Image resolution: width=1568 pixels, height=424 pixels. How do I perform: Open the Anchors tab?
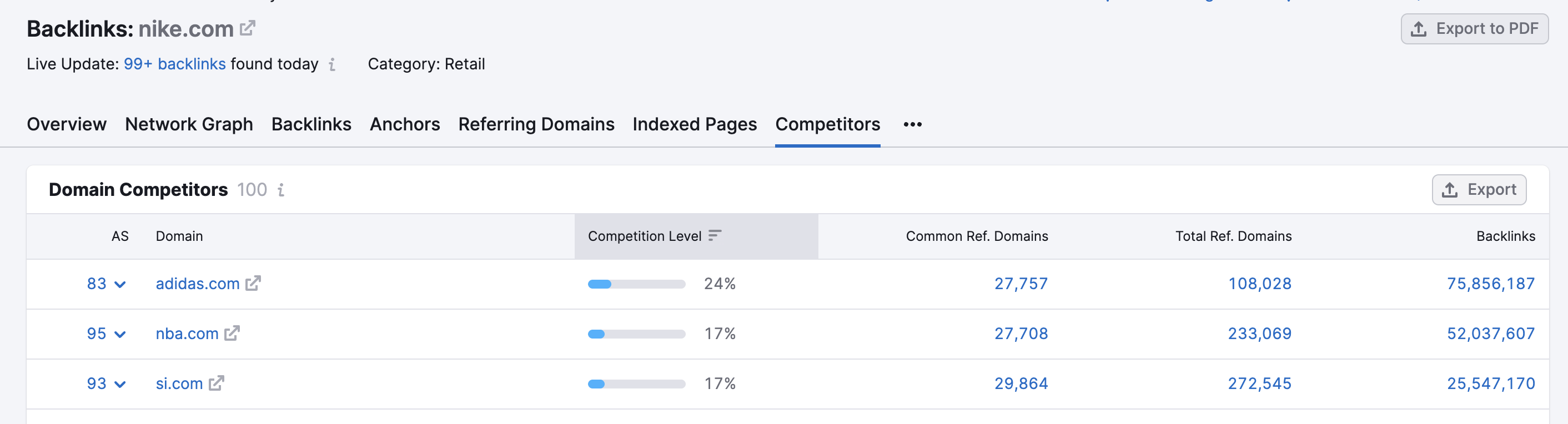[x=404, y=124]
